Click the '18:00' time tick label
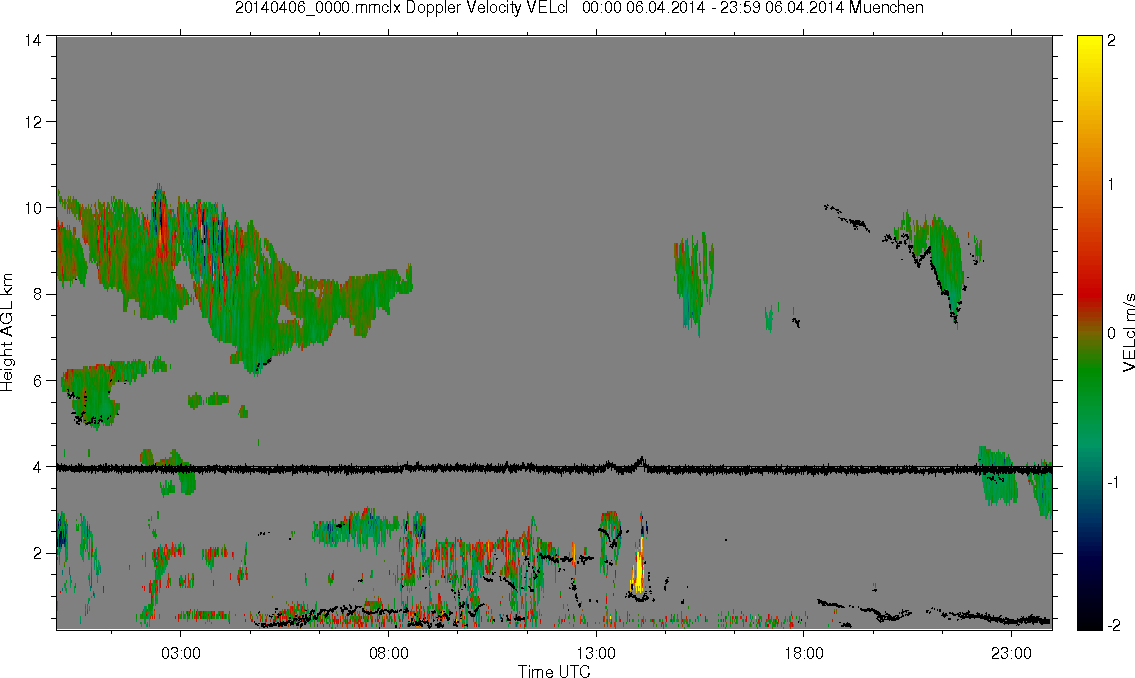The image size is (1135, 678). pos(804,653)
